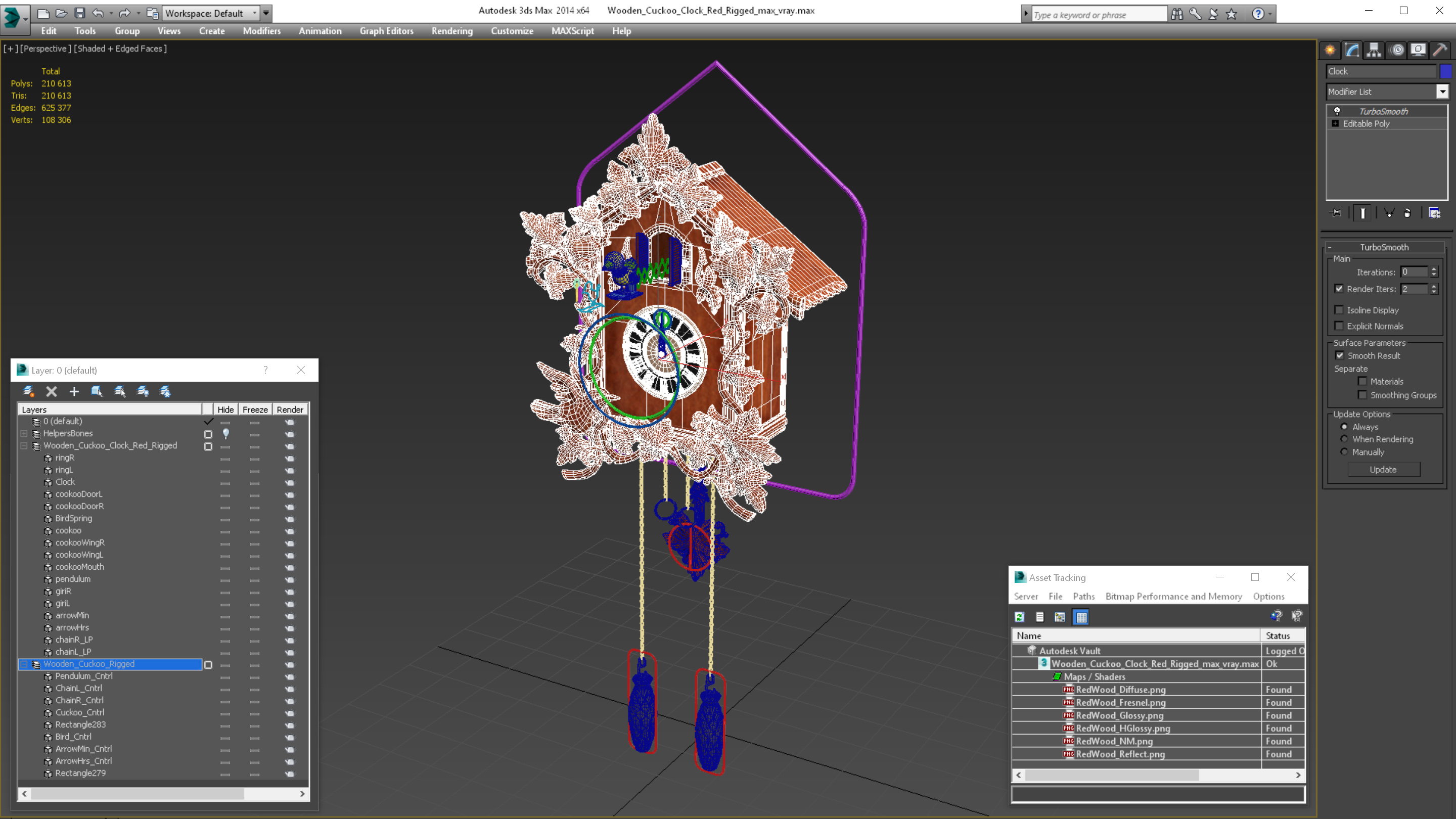Expand the HelpersBones layer
This screenshot has width=1456, height=819.
[x=24, y=434]
